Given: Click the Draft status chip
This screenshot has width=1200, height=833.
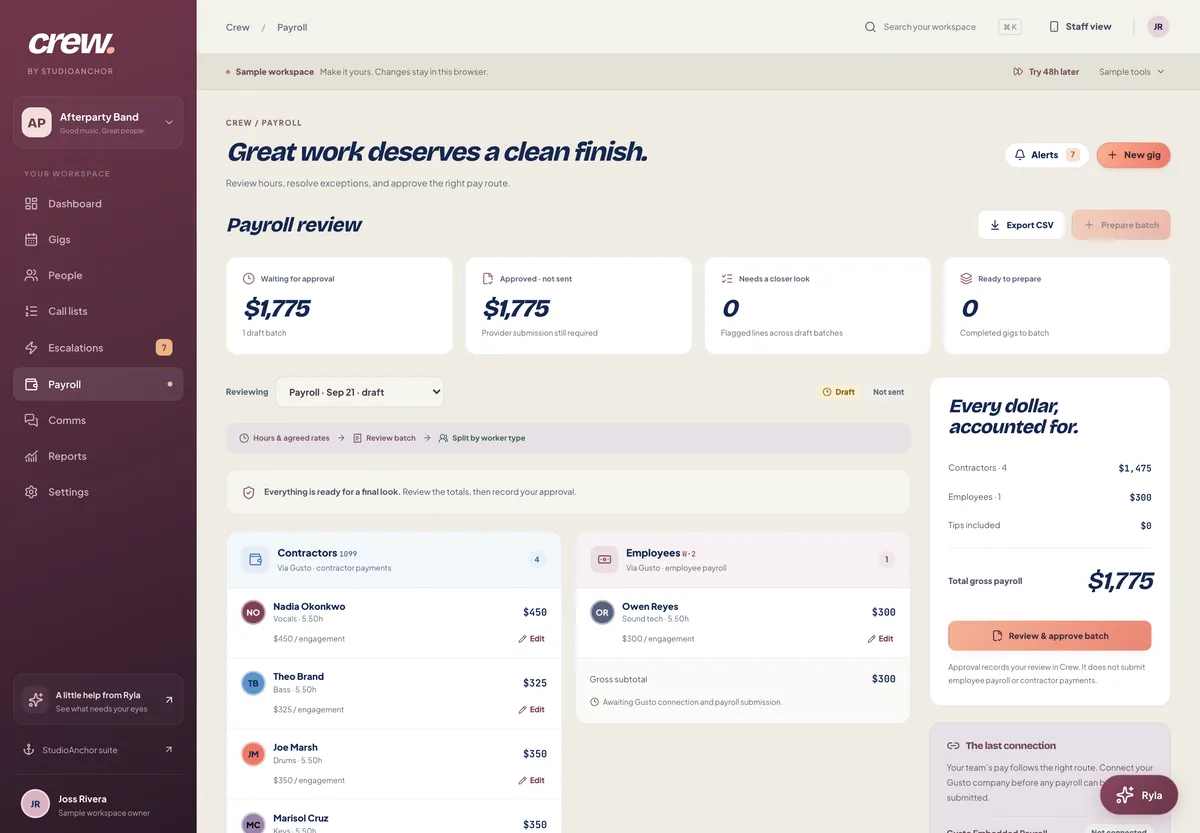Looking at the screenshot, I should (838, 392).
